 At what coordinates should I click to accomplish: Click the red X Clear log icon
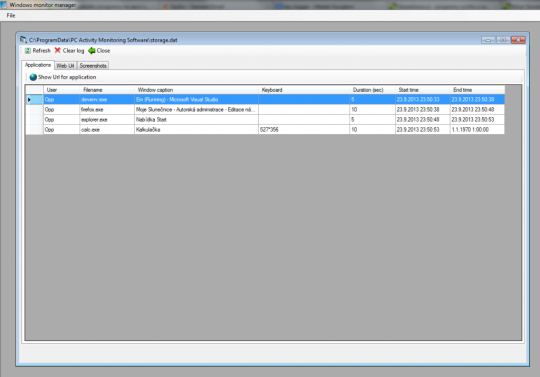pos(58,51)
